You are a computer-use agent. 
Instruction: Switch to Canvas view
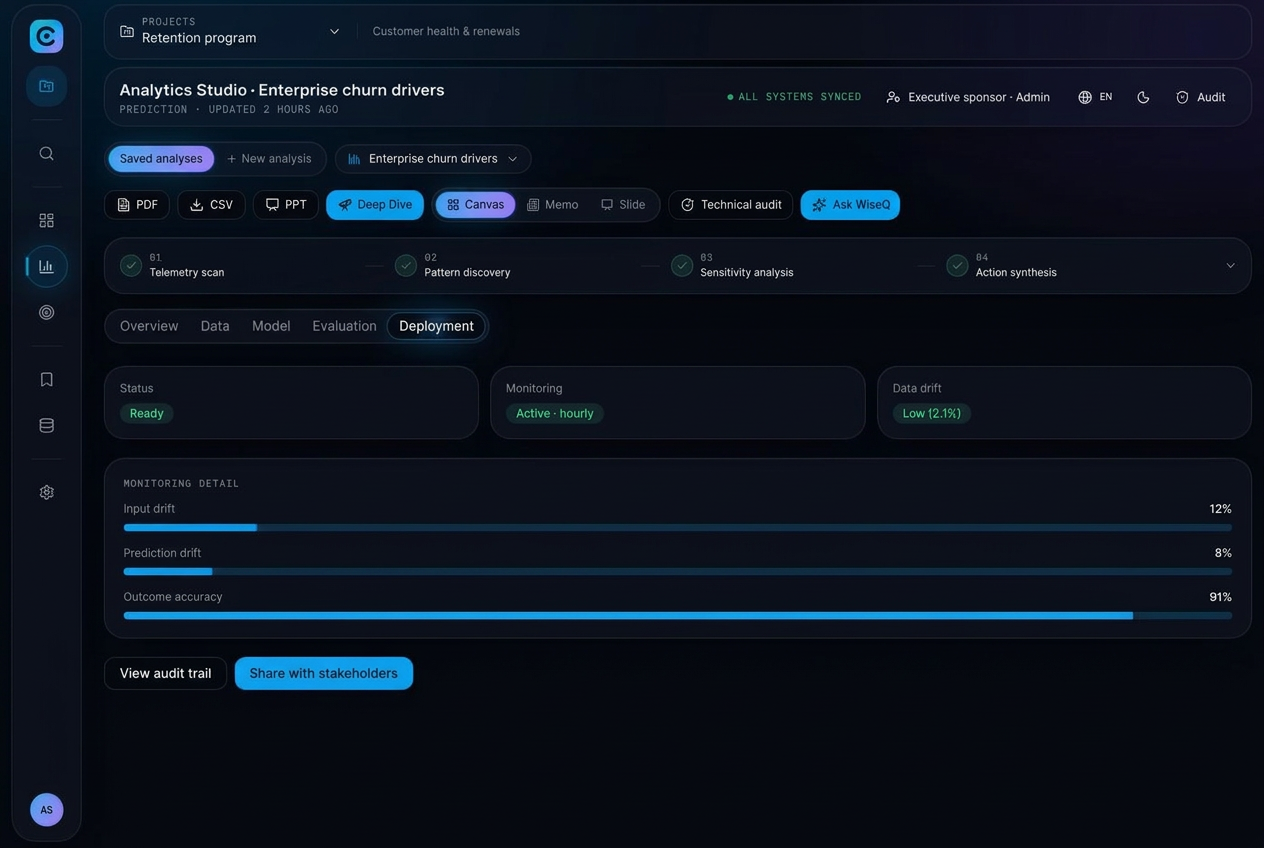(475, 205)
